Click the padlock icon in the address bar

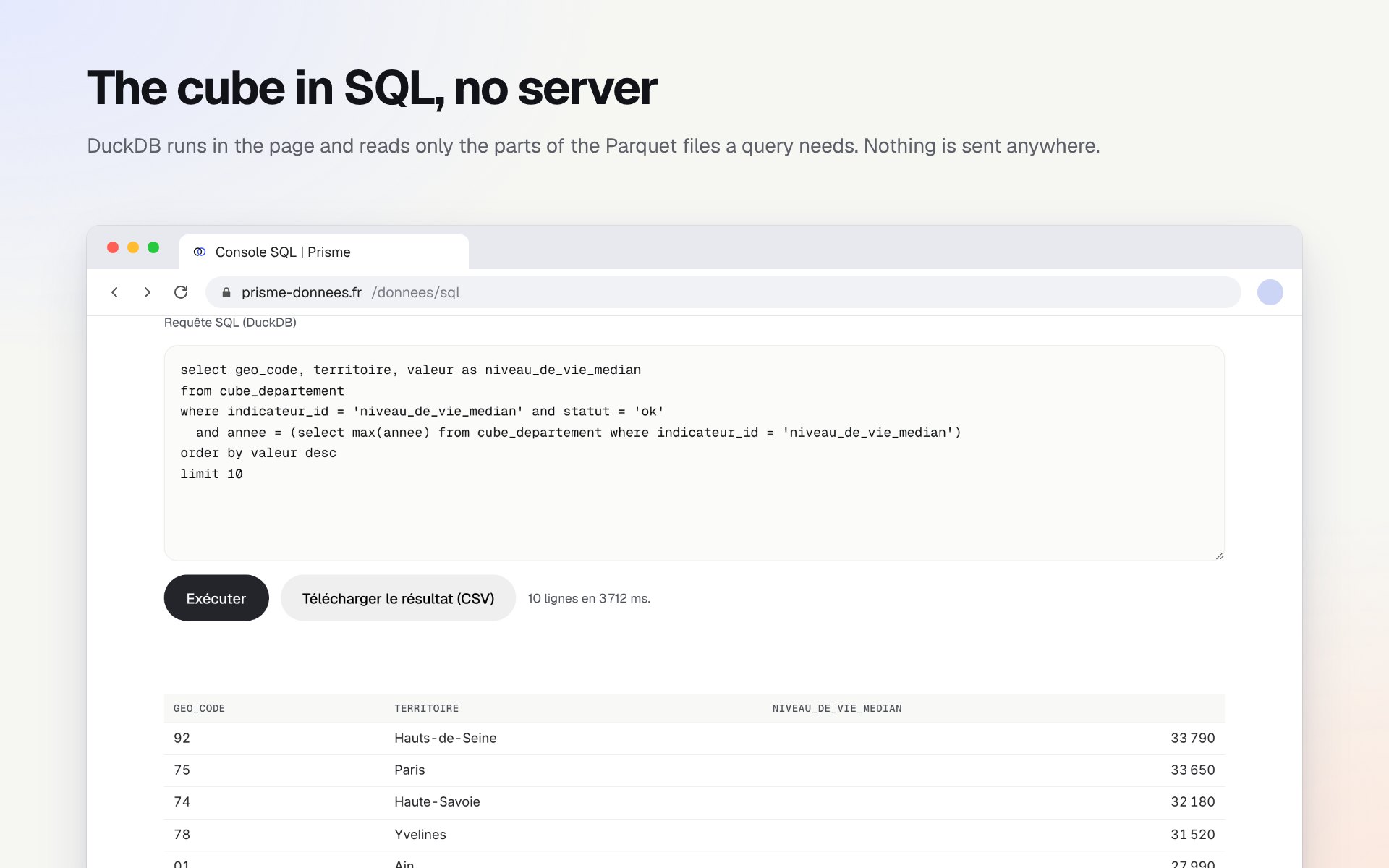coord(226,292)
